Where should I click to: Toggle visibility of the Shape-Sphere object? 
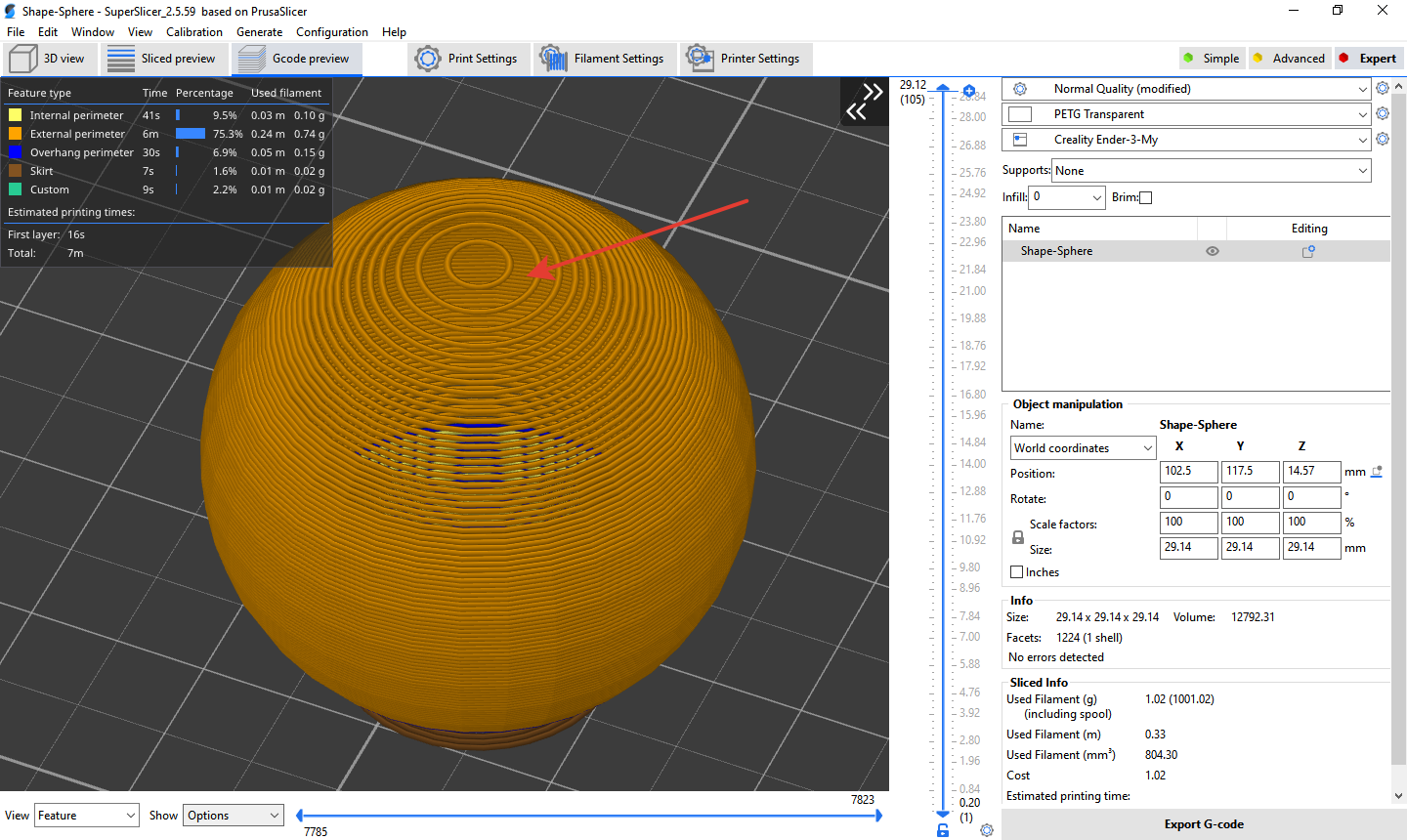(x=1212, y=251)
